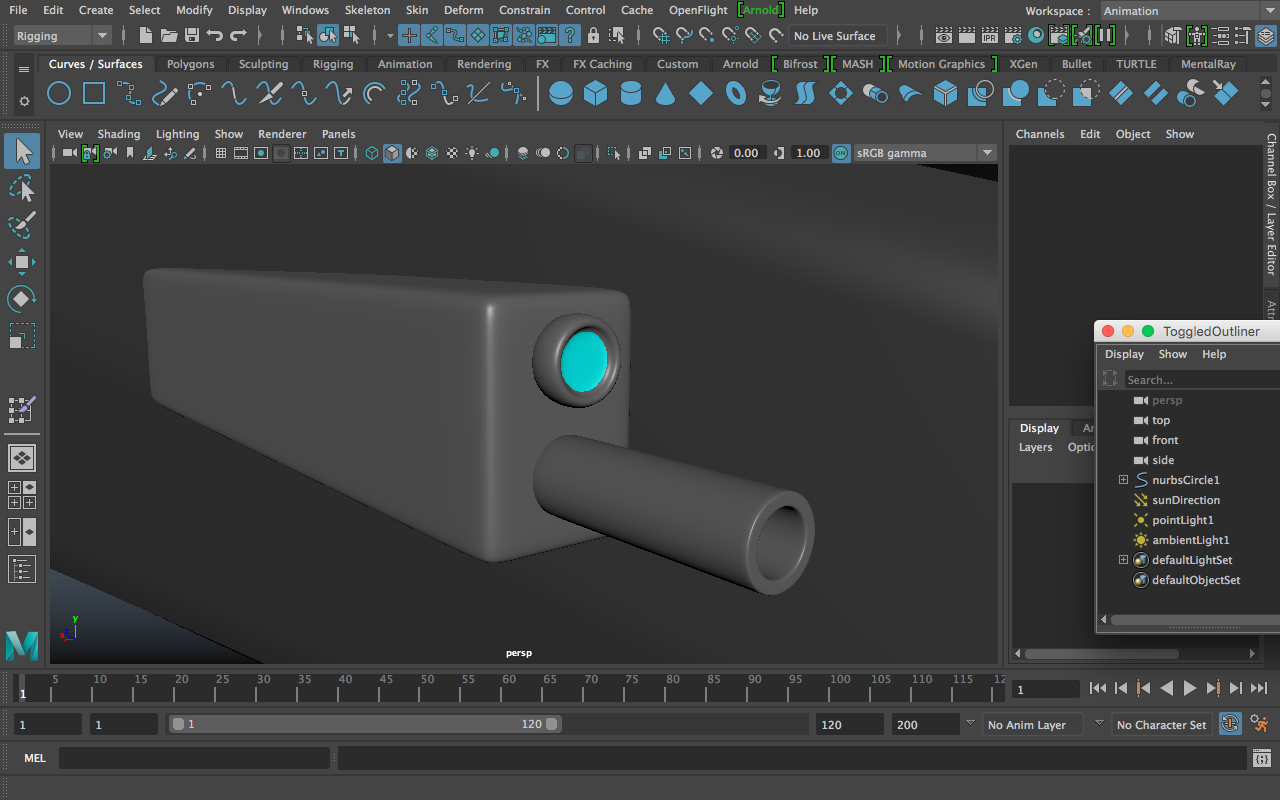Viewport: 1280px width, 800px height.
Task: Create a NURBS sphere from the shelf
Action: 561,94
